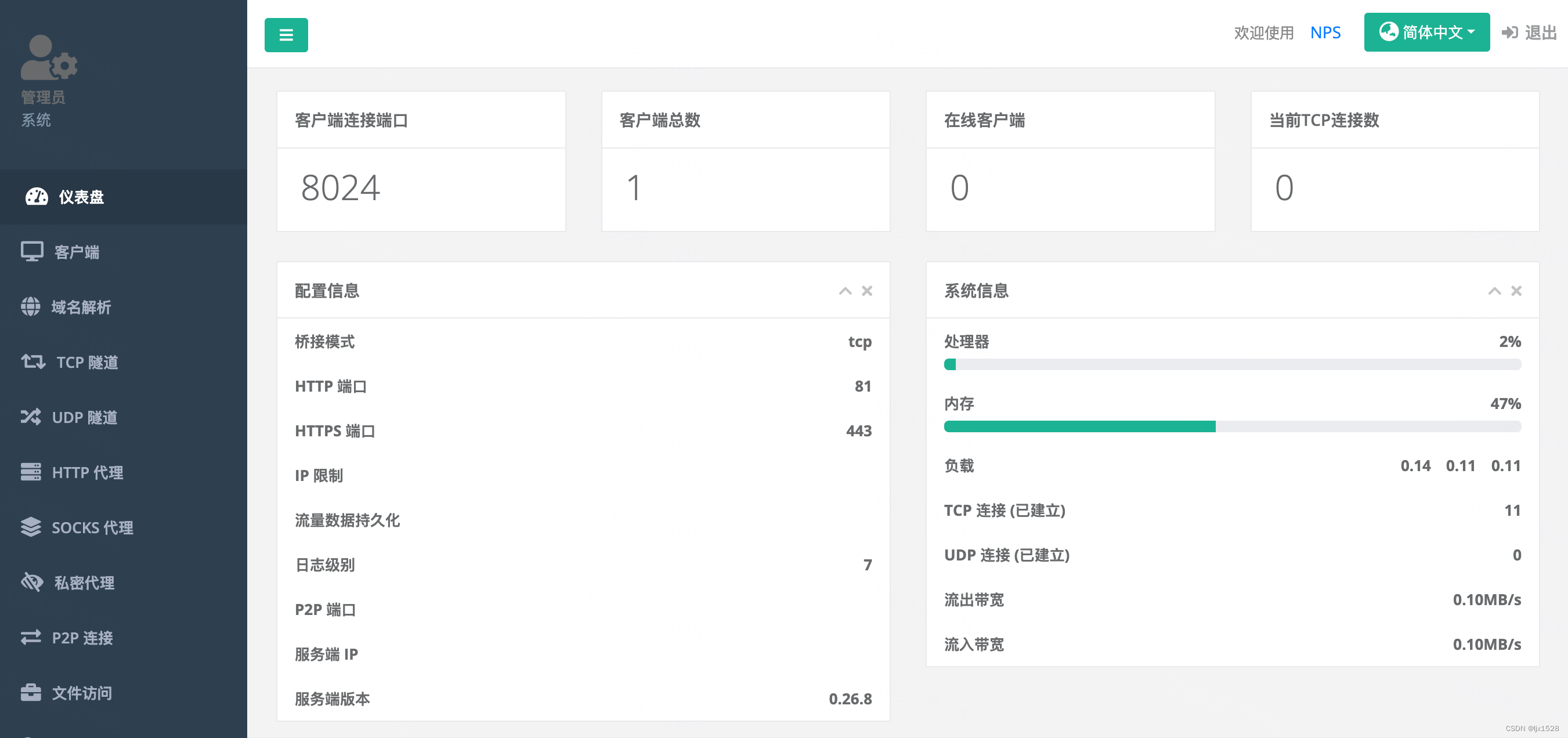This screenshot has width=1568, height=738.
Task: Open the HTTP 代理 menu item
Action: [x=124, y=472]
